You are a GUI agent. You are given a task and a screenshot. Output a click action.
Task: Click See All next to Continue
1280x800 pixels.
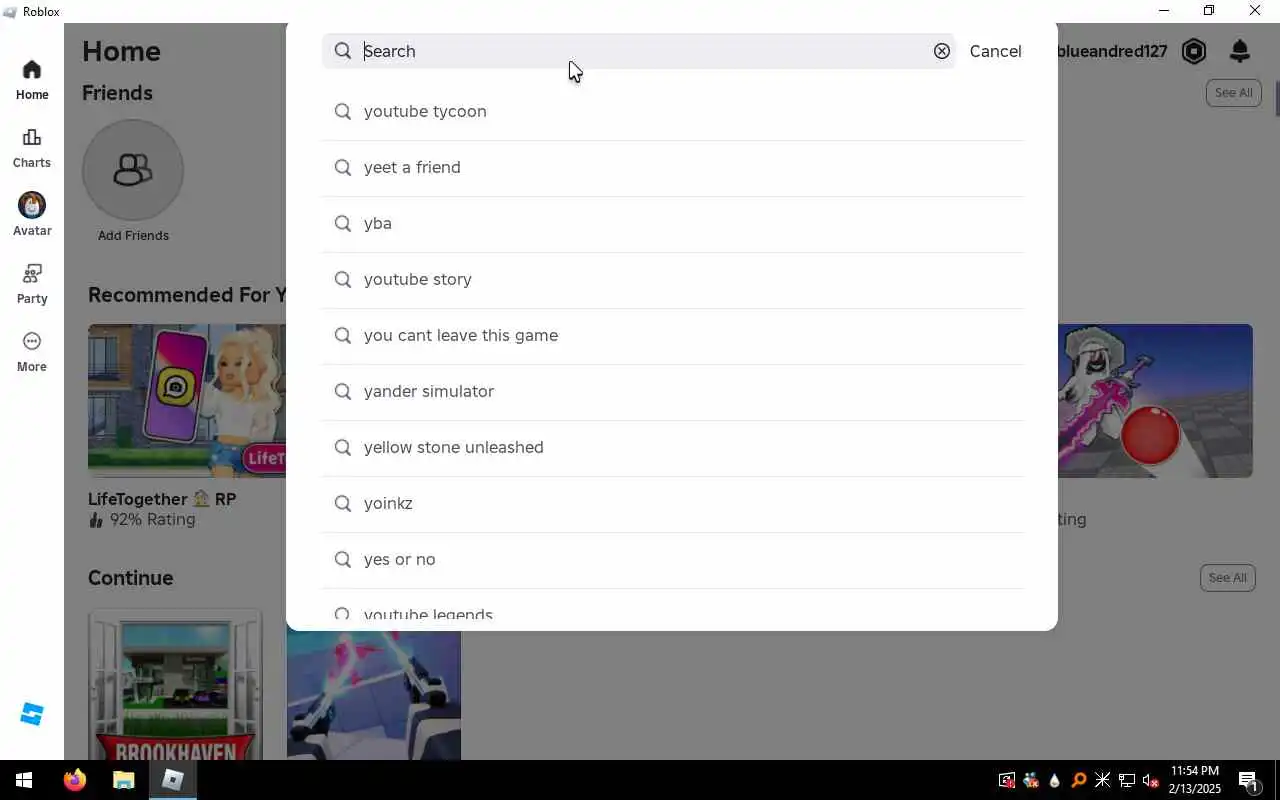[x=1227, y=578]
